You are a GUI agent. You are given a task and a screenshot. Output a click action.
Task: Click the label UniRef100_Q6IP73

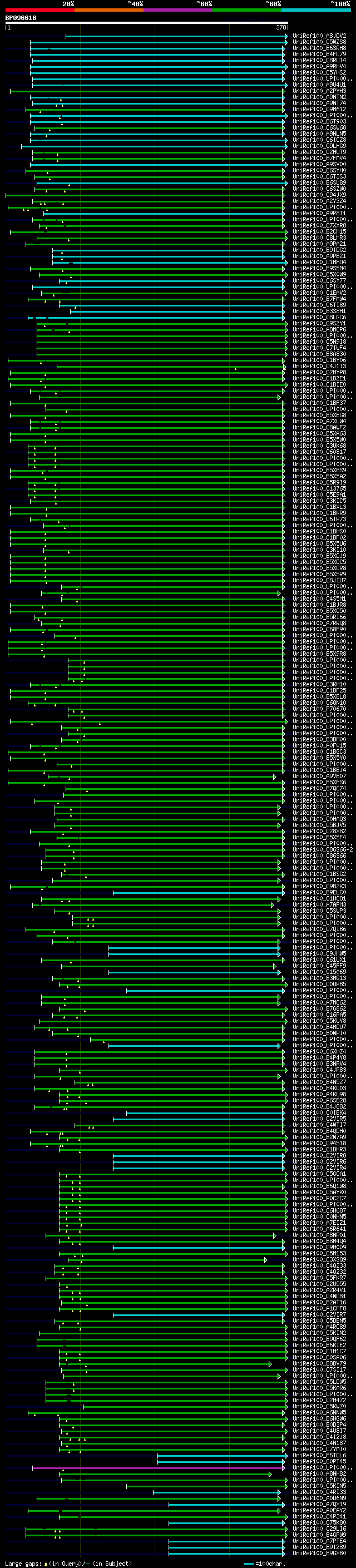pos(319,519)
